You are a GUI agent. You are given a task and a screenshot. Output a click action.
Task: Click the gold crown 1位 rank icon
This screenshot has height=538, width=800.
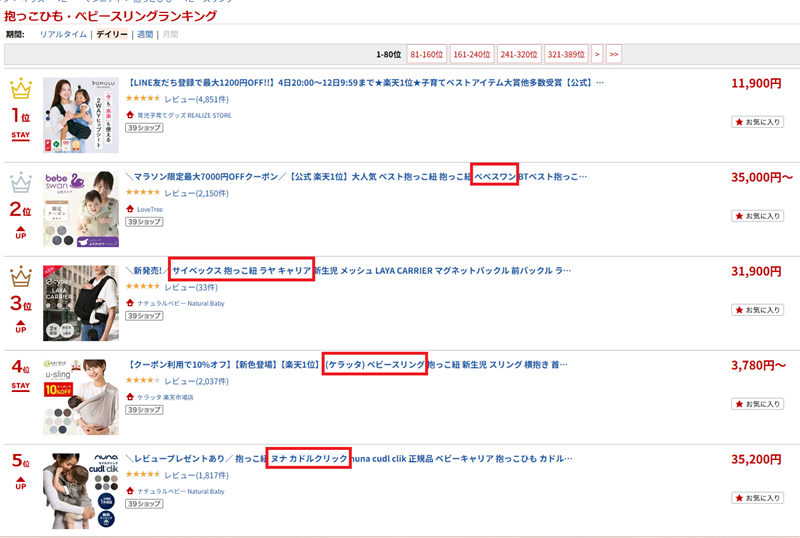21,89
